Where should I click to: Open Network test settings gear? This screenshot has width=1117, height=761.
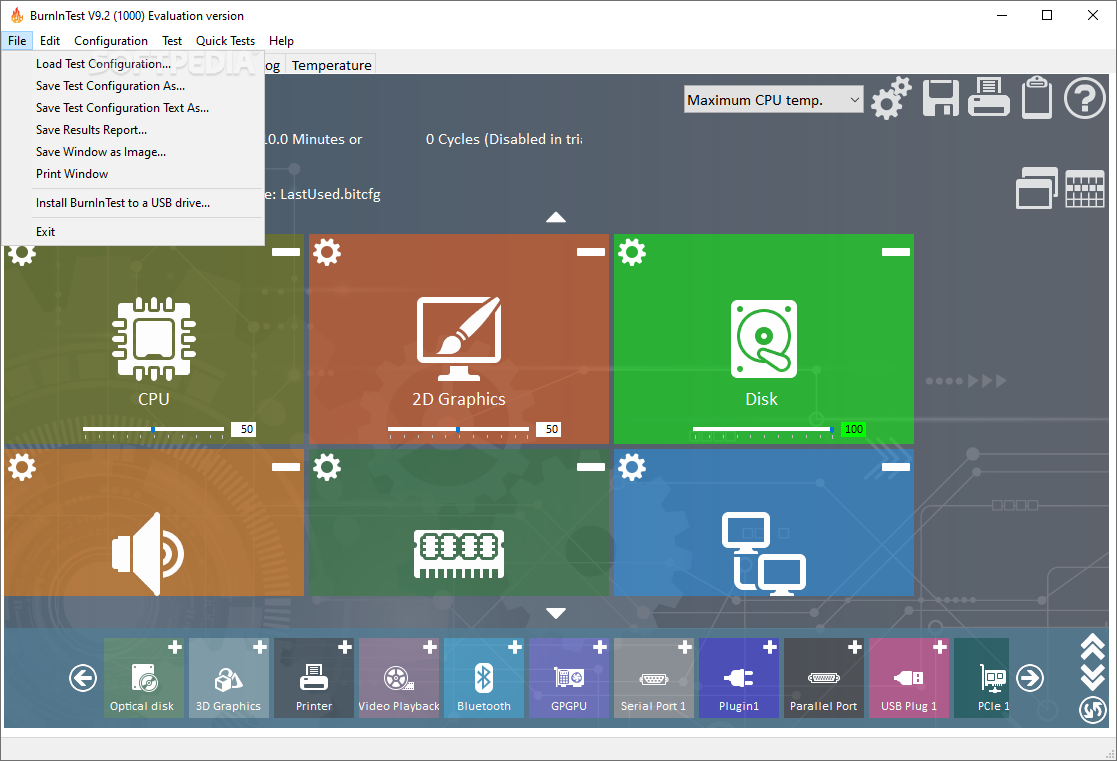[x=632, y=467]
